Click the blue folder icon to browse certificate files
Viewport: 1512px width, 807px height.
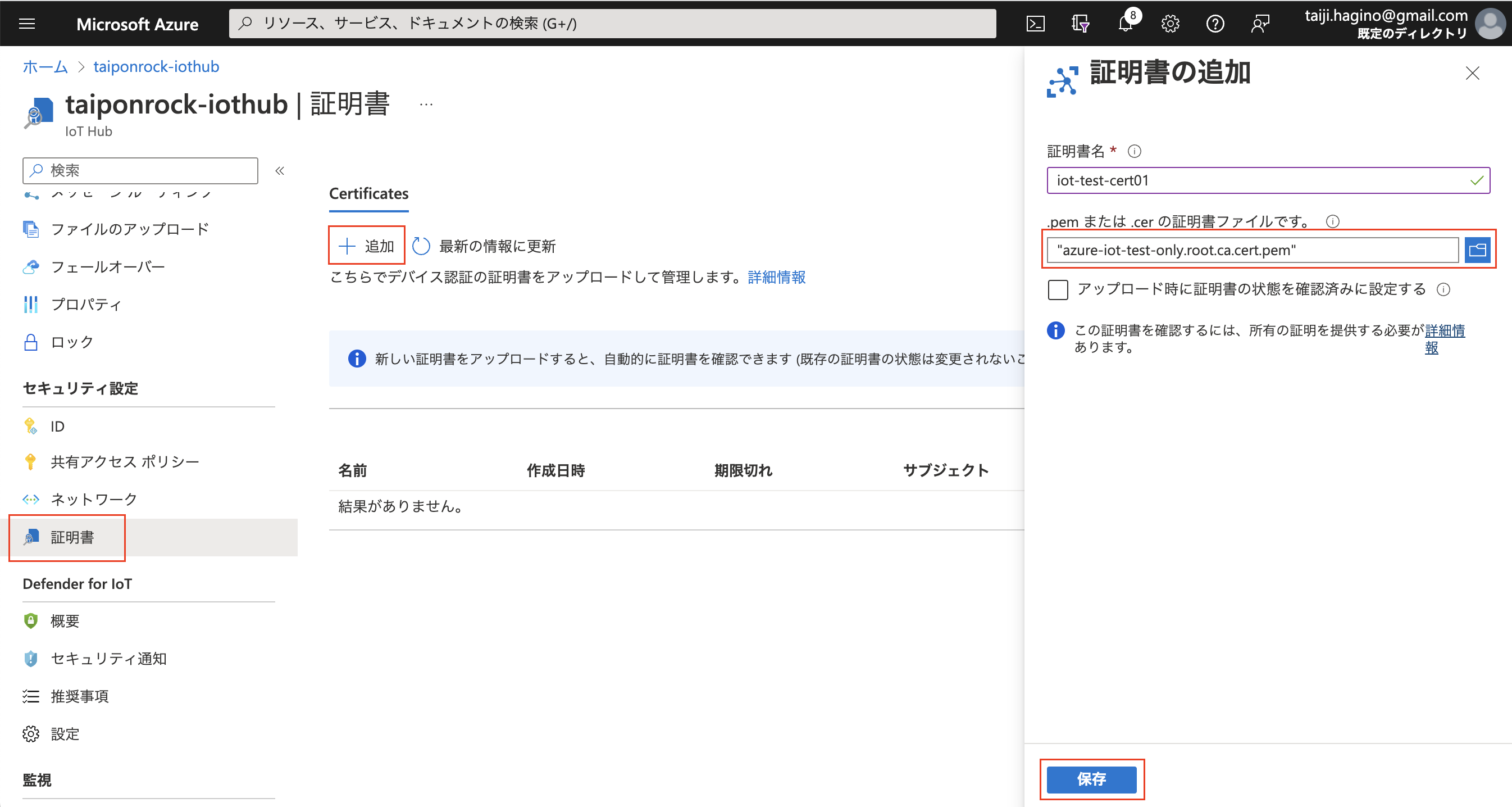(1478, 249)
